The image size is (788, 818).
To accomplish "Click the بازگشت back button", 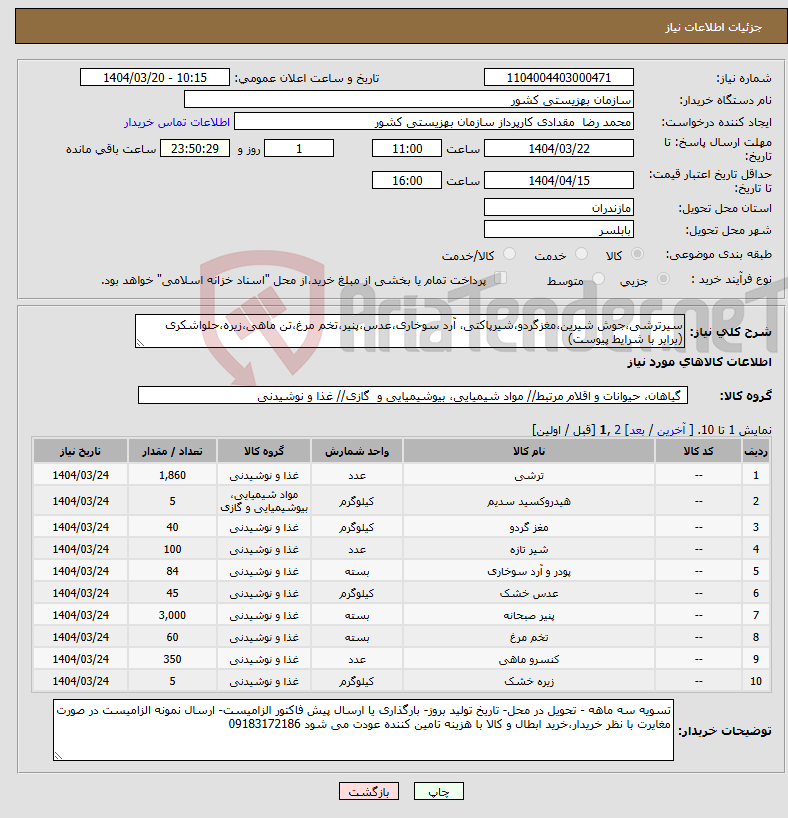I will (x=368, y=791).
